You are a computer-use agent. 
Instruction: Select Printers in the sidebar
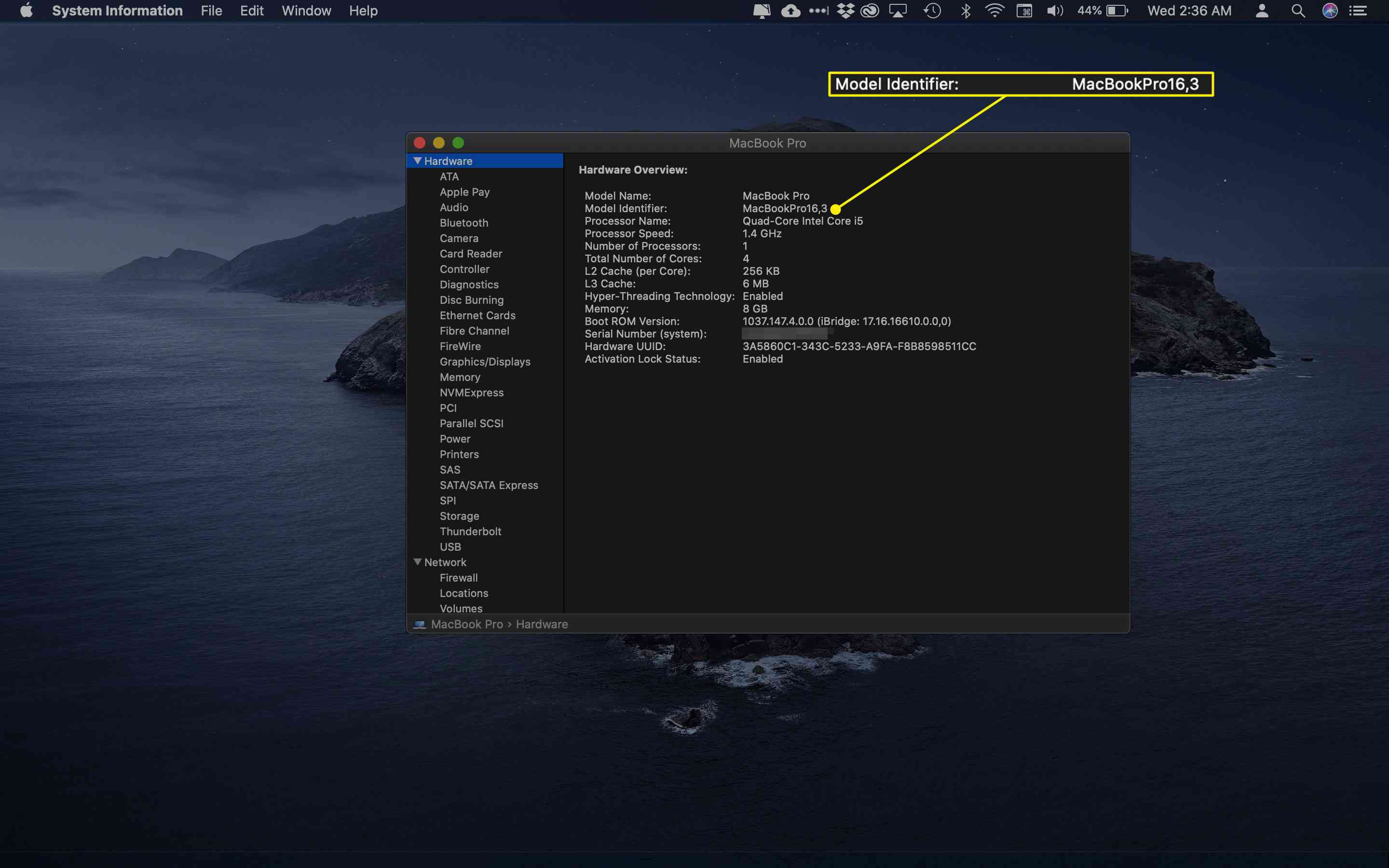(x=459, y=454)
